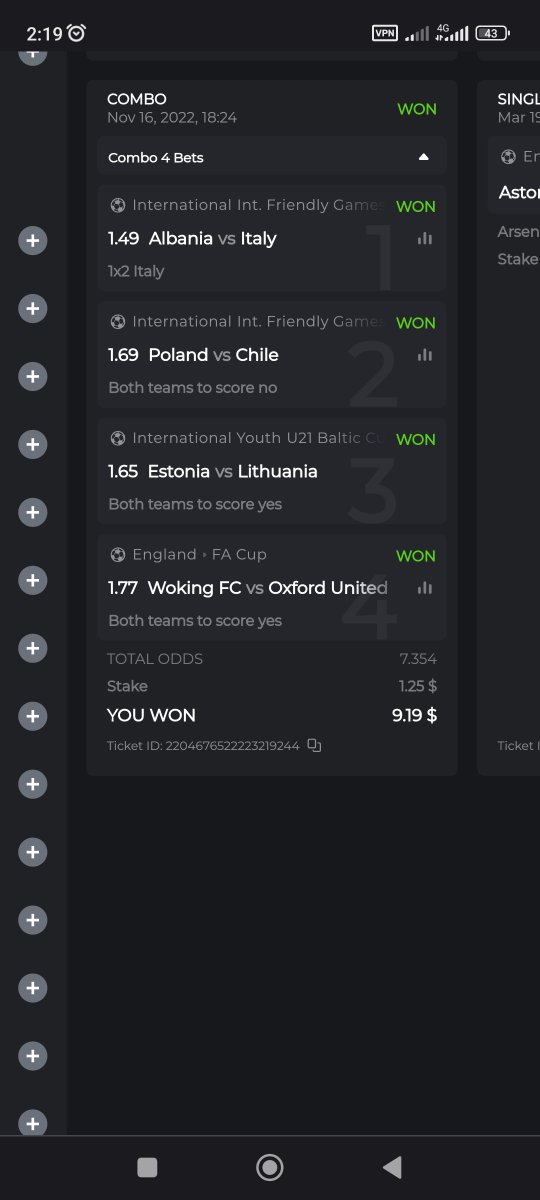Screen dimensions: 540x1200
Task: Open stats icon for Woking FC vs Oxford United
Action: click(x=425, y=587)
